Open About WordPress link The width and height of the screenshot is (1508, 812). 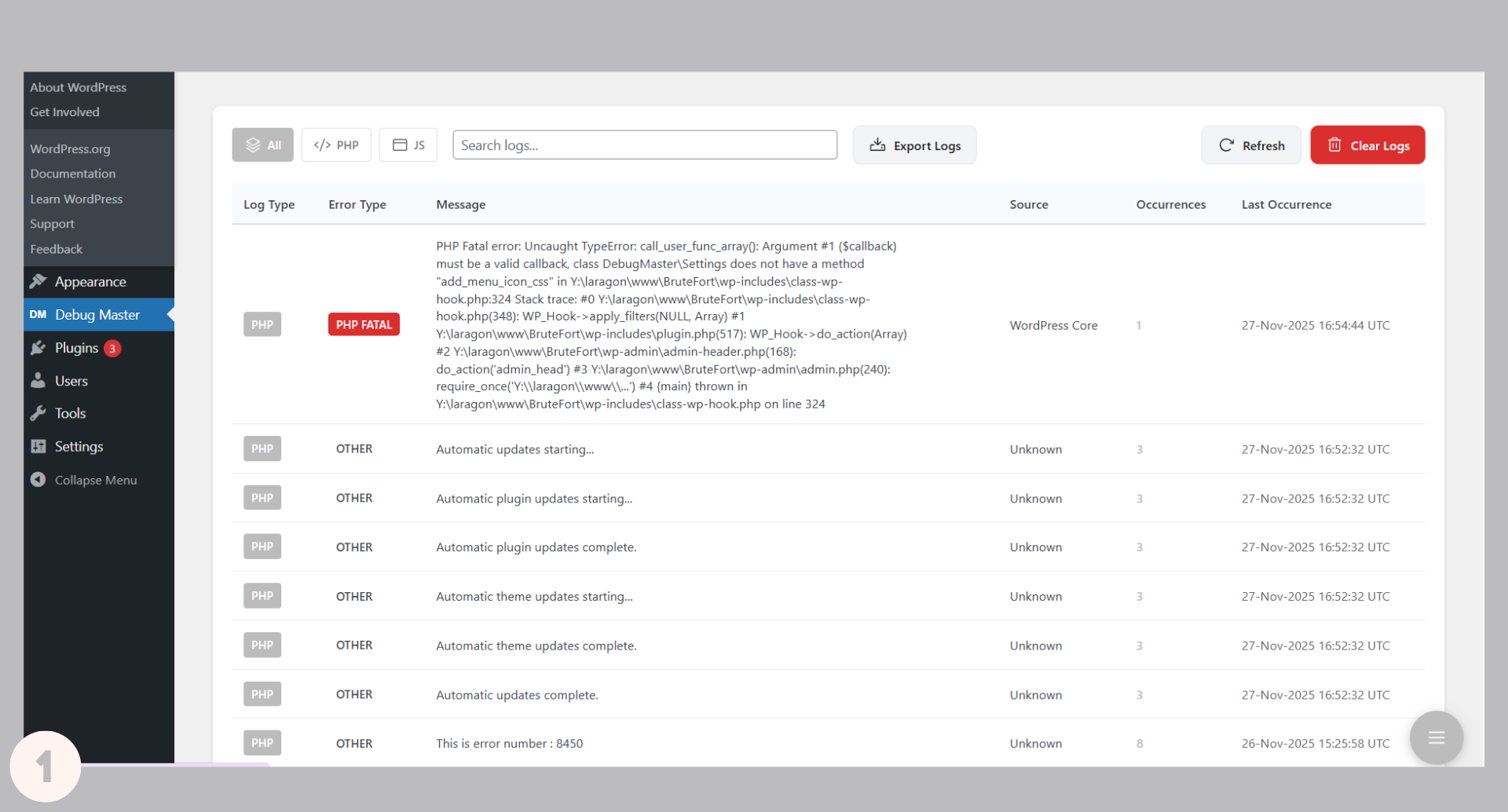click(79, 87)
